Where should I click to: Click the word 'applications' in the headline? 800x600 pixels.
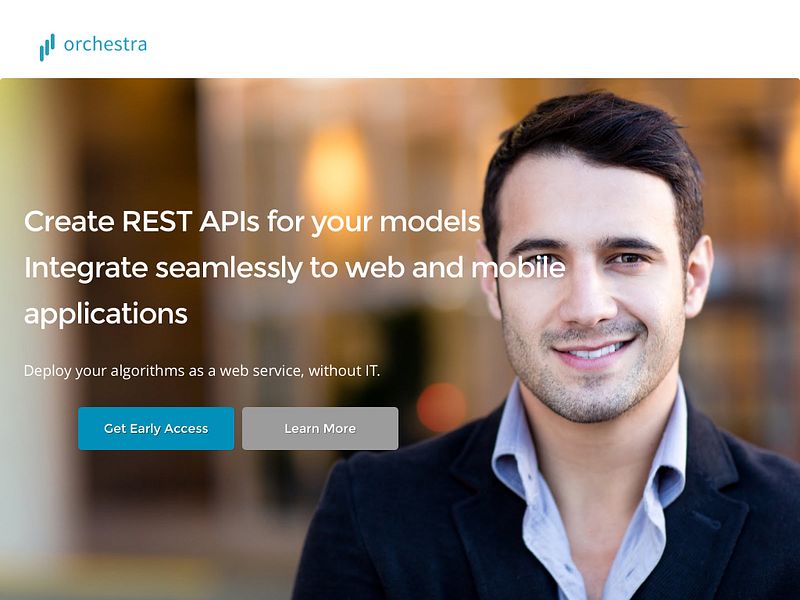(x=106, y=314)
